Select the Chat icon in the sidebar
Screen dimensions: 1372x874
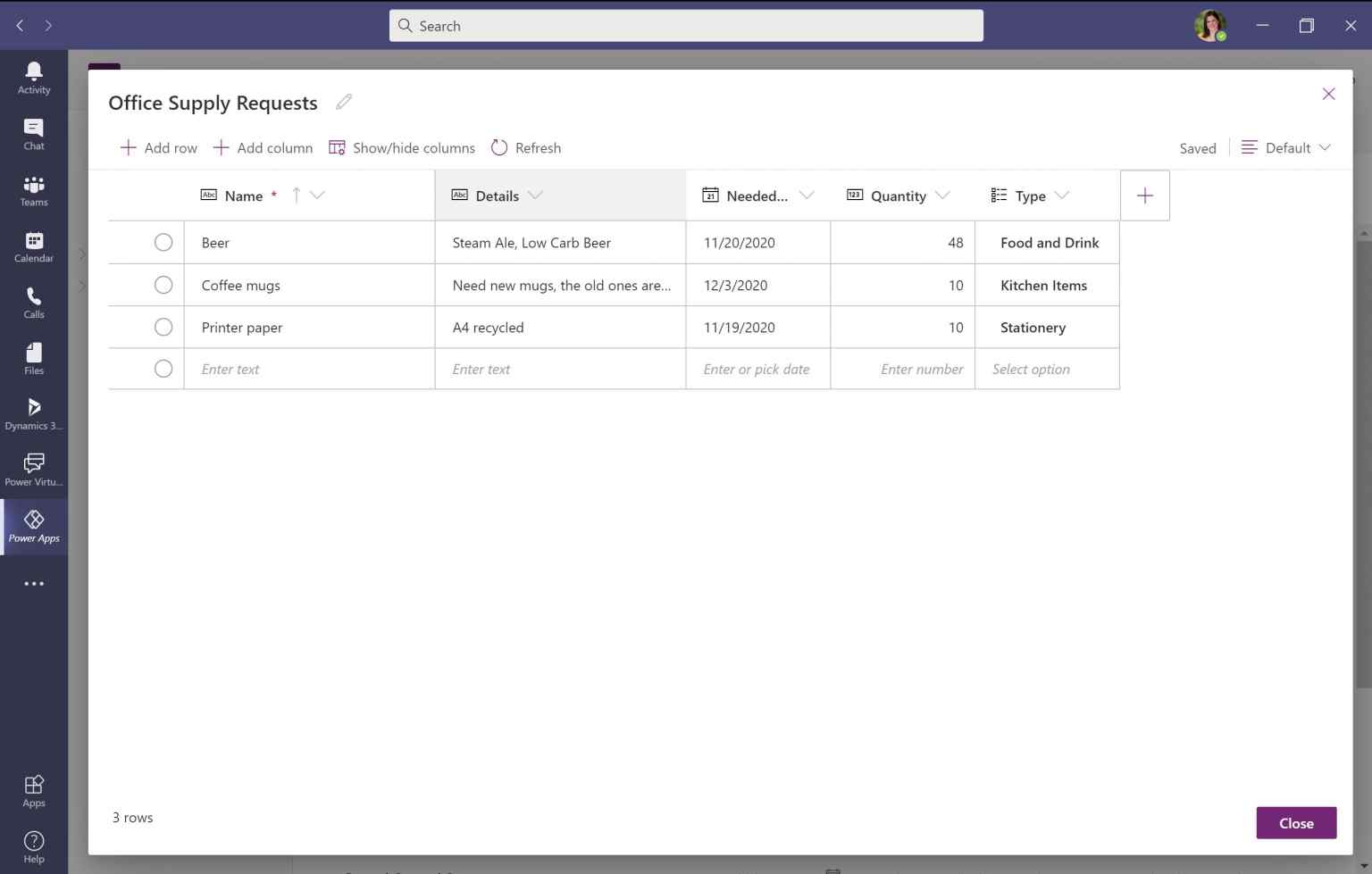(x=33, y=132)
